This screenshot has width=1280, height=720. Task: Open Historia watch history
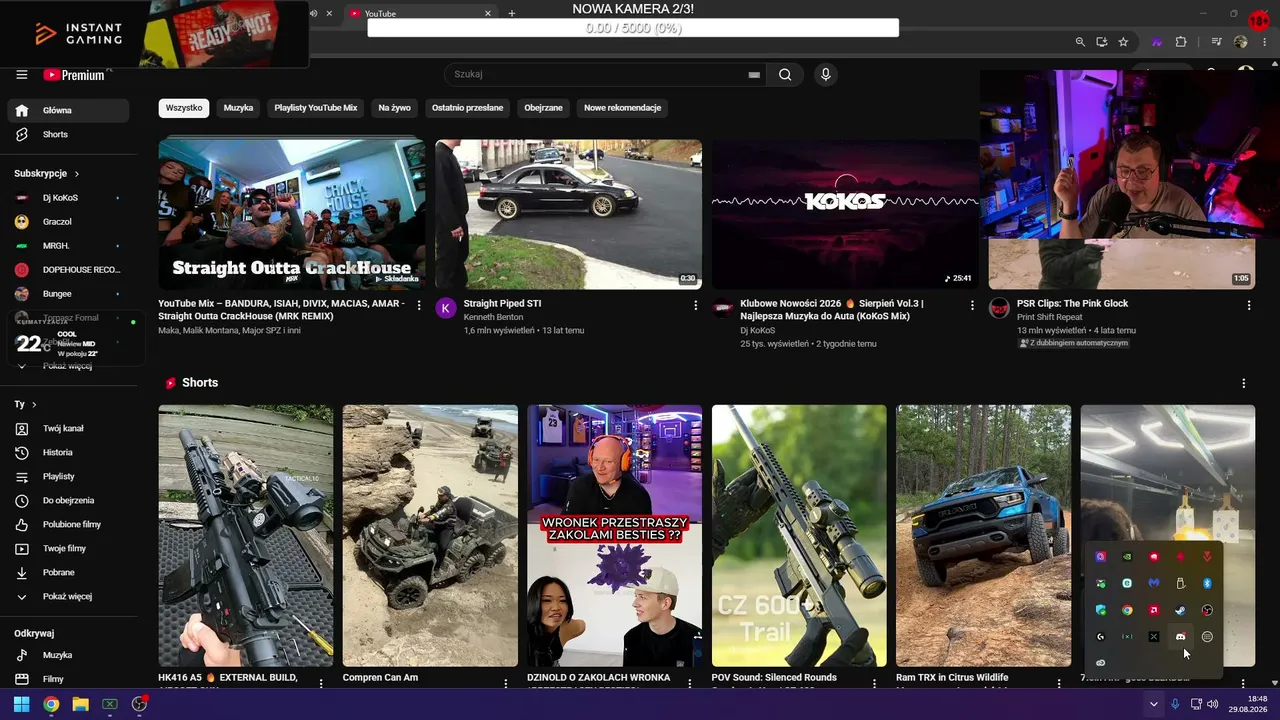(68, 452)
